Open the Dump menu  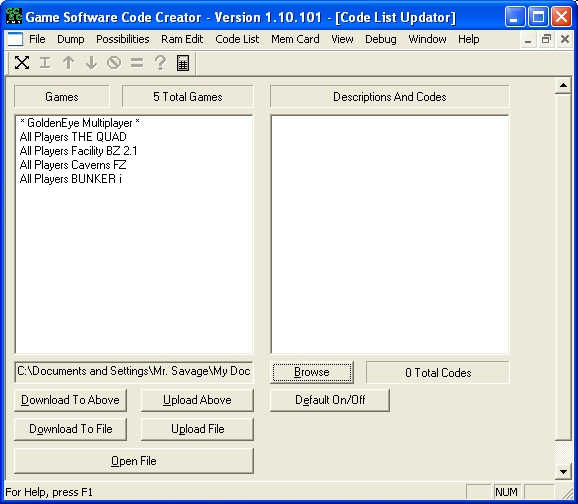pos(70,39)
